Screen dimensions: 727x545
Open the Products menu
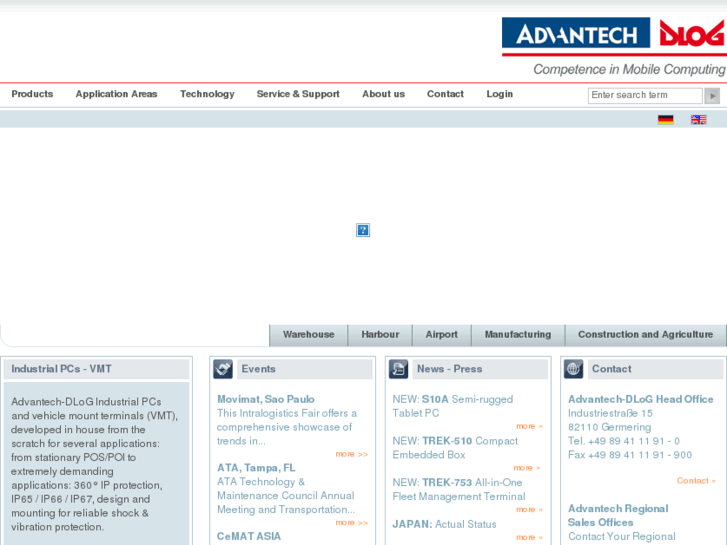click(x=32, y=94)
